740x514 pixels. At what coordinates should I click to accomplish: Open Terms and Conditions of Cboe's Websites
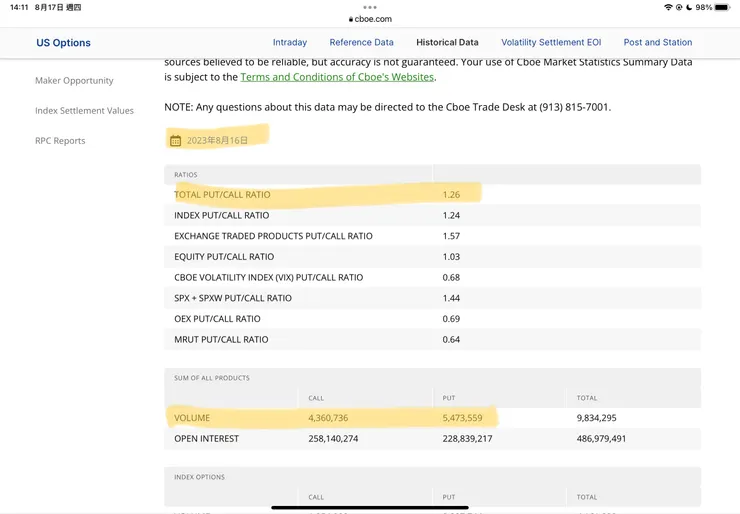pos(337,77)
